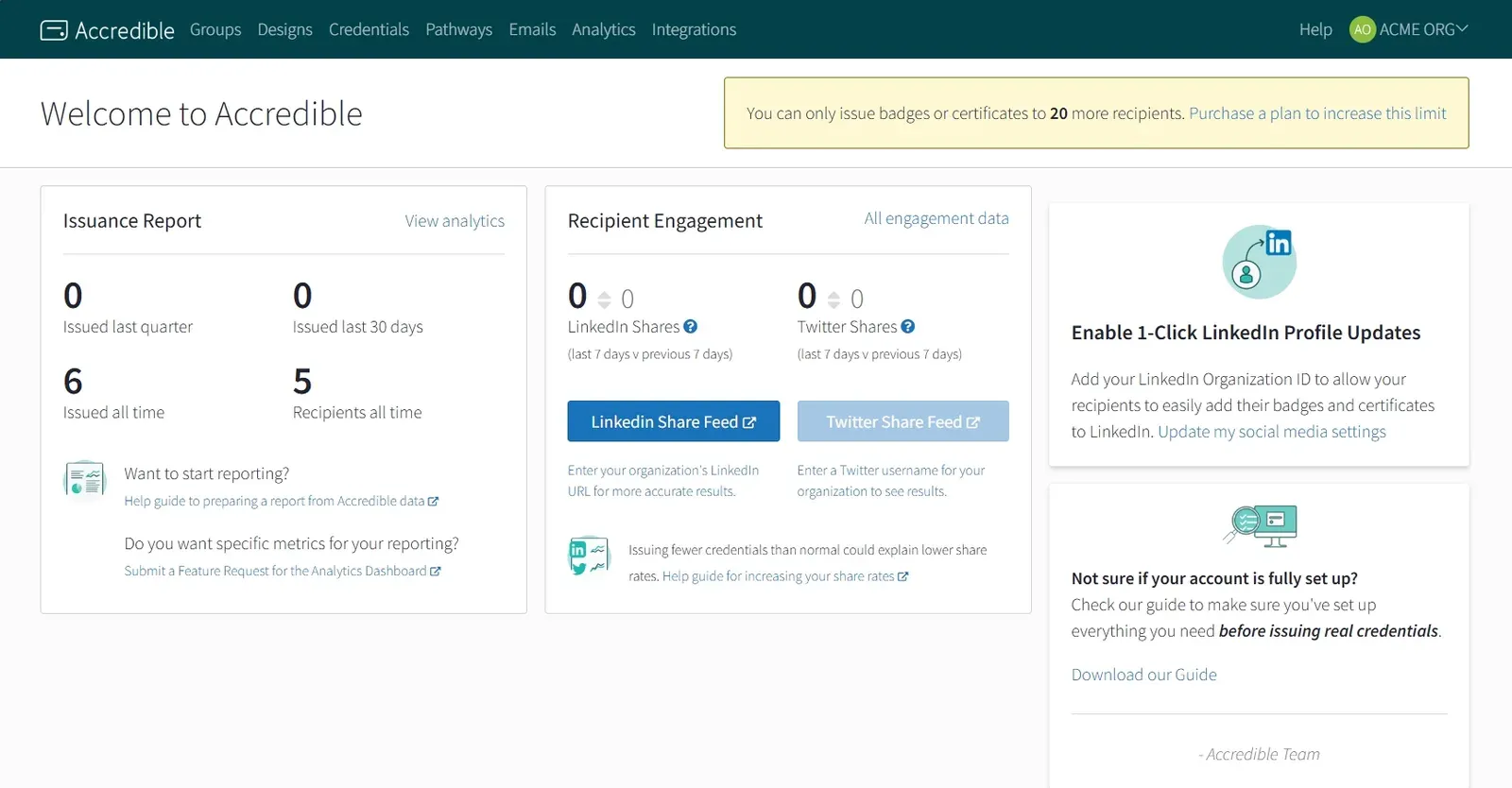Click the report document icon
Viewport: 1512px width, 788px height.
click(x=85, y=480)
